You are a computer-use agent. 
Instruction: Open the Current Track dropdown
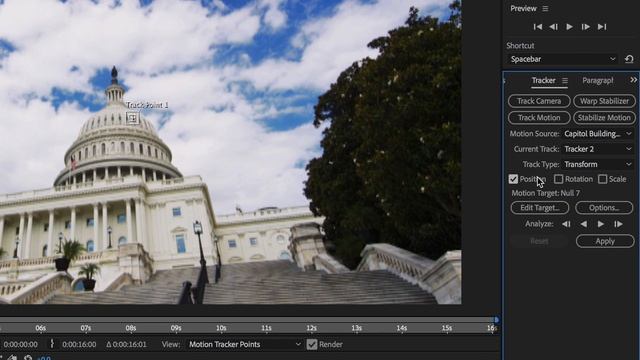pos(598,149)
